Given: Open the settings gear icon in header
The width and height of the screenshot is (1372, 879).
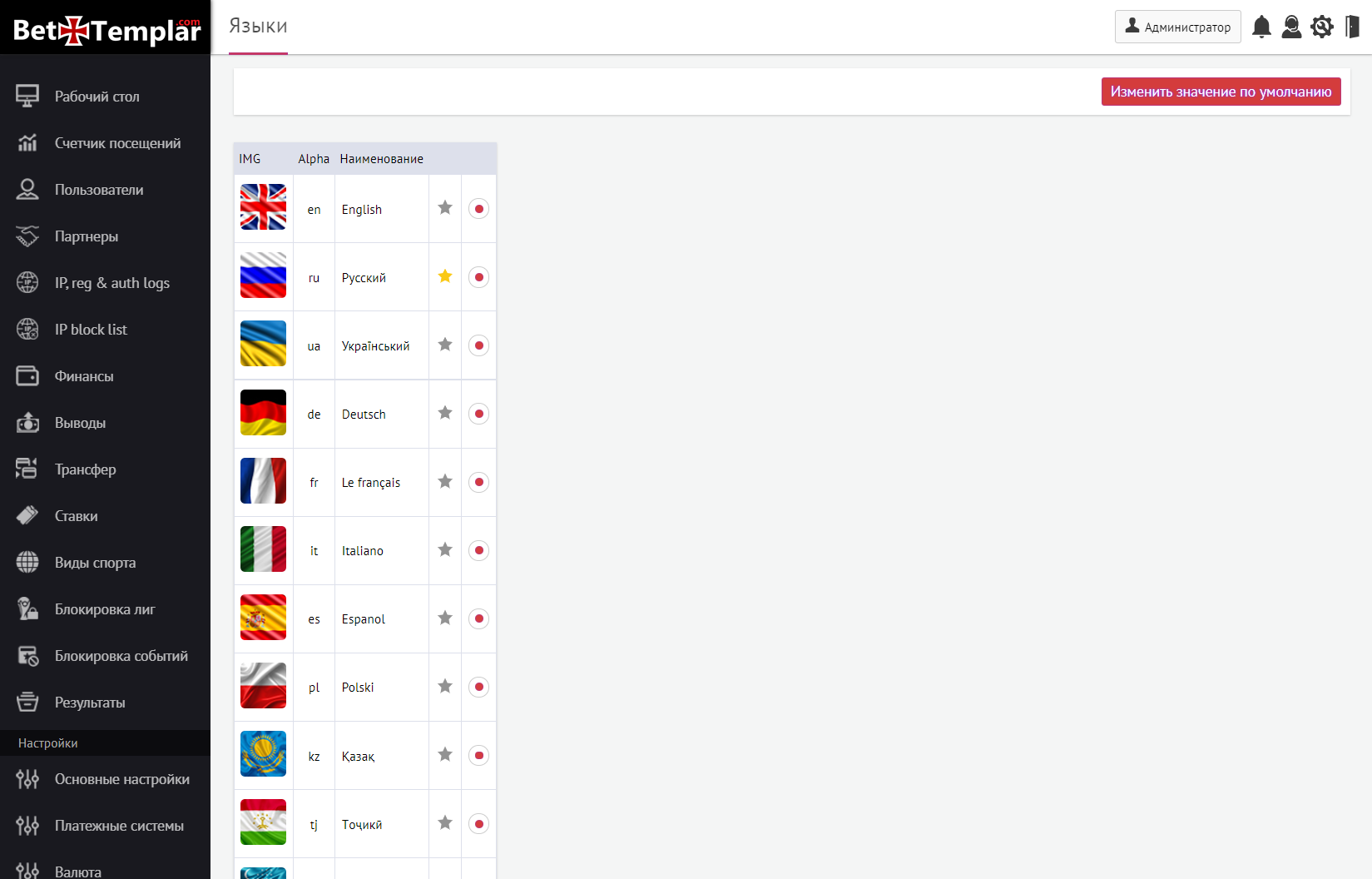Looking at the screenshot, I should 1322,27.
